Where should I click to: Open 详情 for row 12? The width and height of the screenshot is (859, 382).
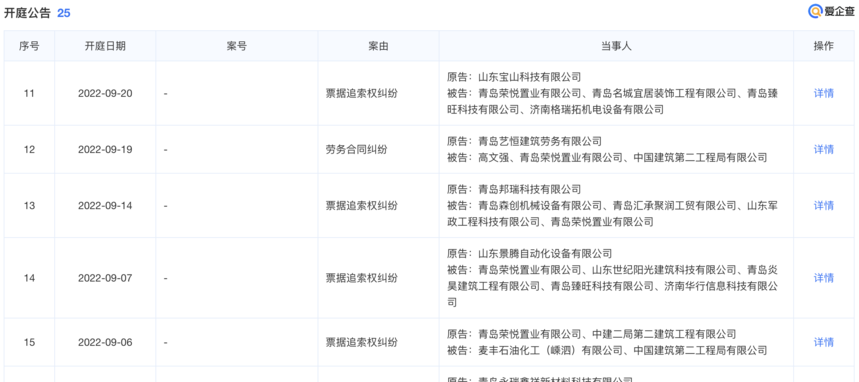pos(823,150)
